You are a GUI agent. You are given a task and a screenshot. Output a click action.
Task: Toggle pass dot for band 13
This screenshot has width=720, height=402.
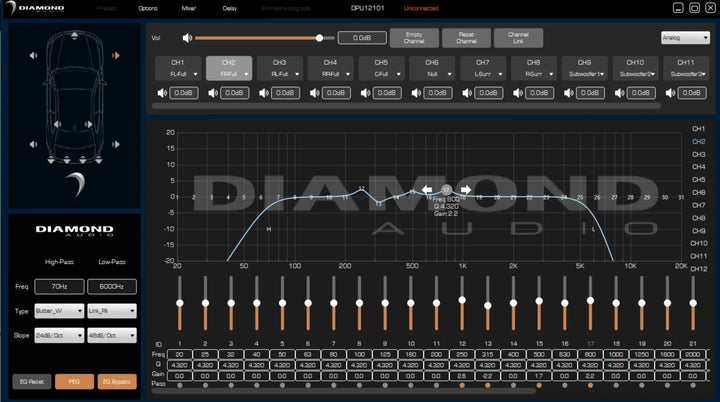(x=488, y=385)
